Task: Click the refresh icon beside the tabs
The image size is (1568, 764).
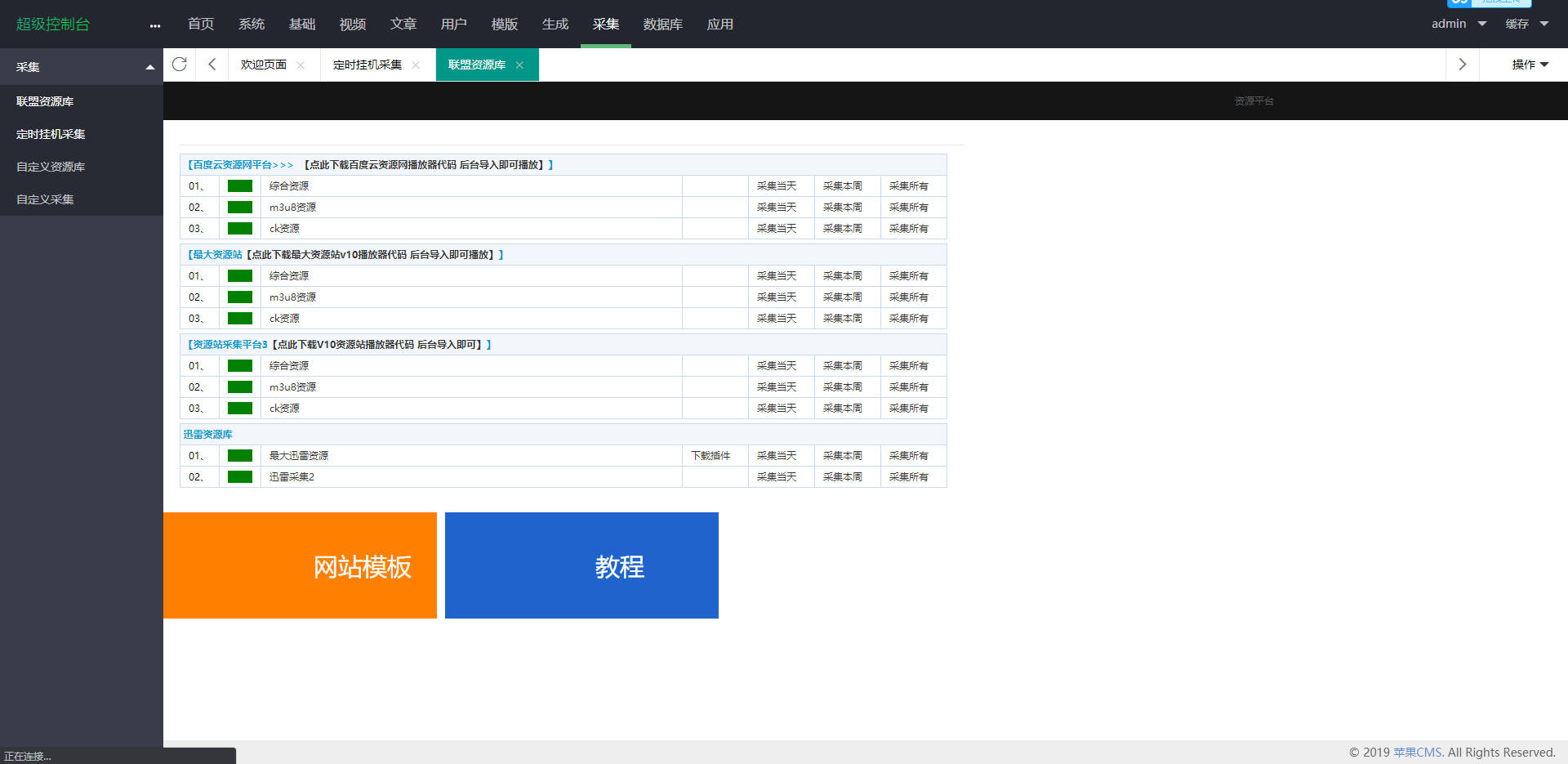Action: tap(180, 64)
